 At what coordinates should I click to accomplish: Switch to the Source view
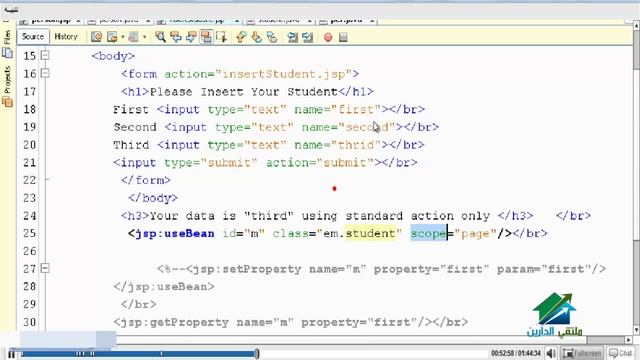[33, 37]
